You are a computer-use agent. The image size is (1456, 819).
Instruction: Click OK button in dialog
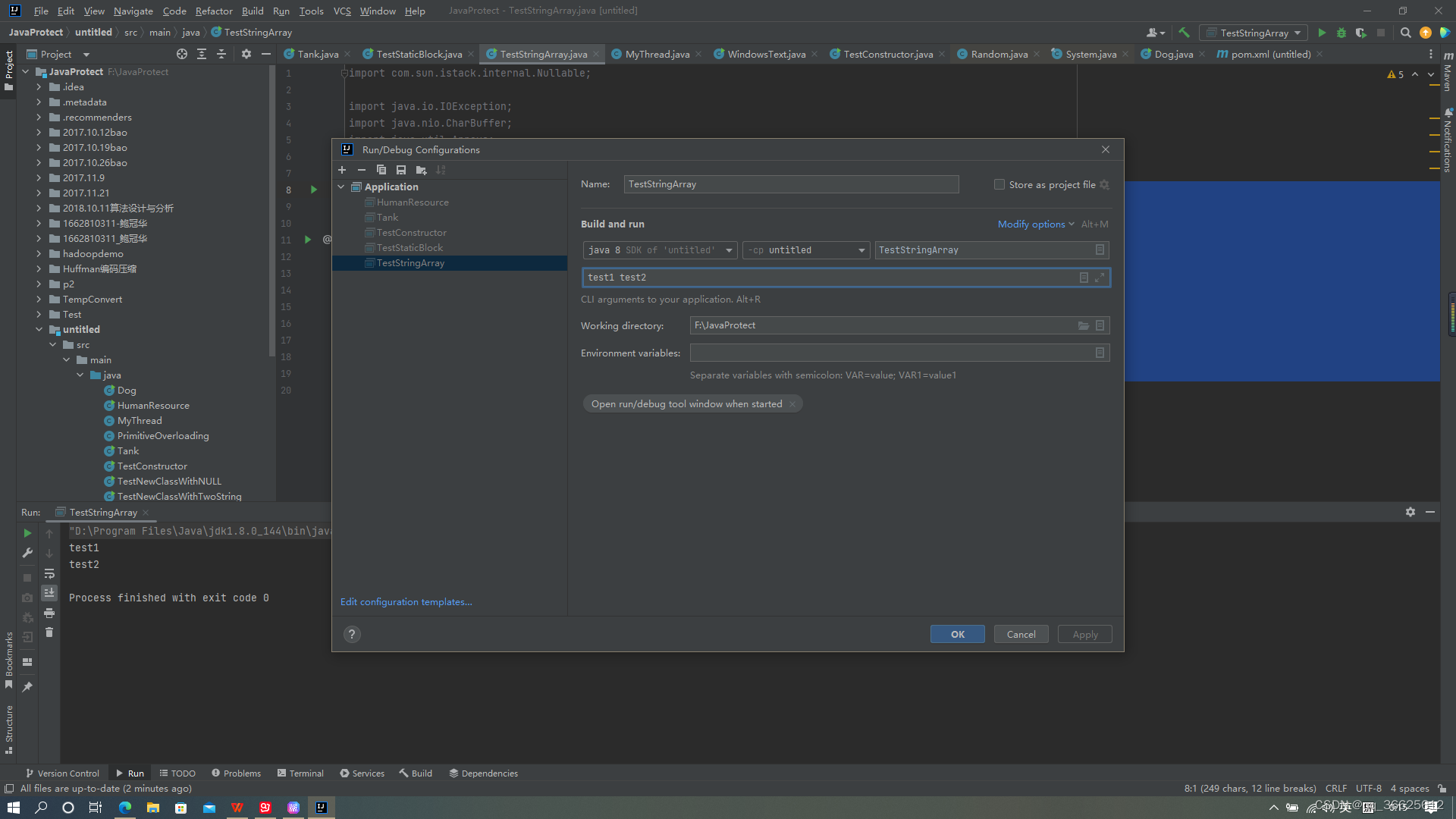958,634
